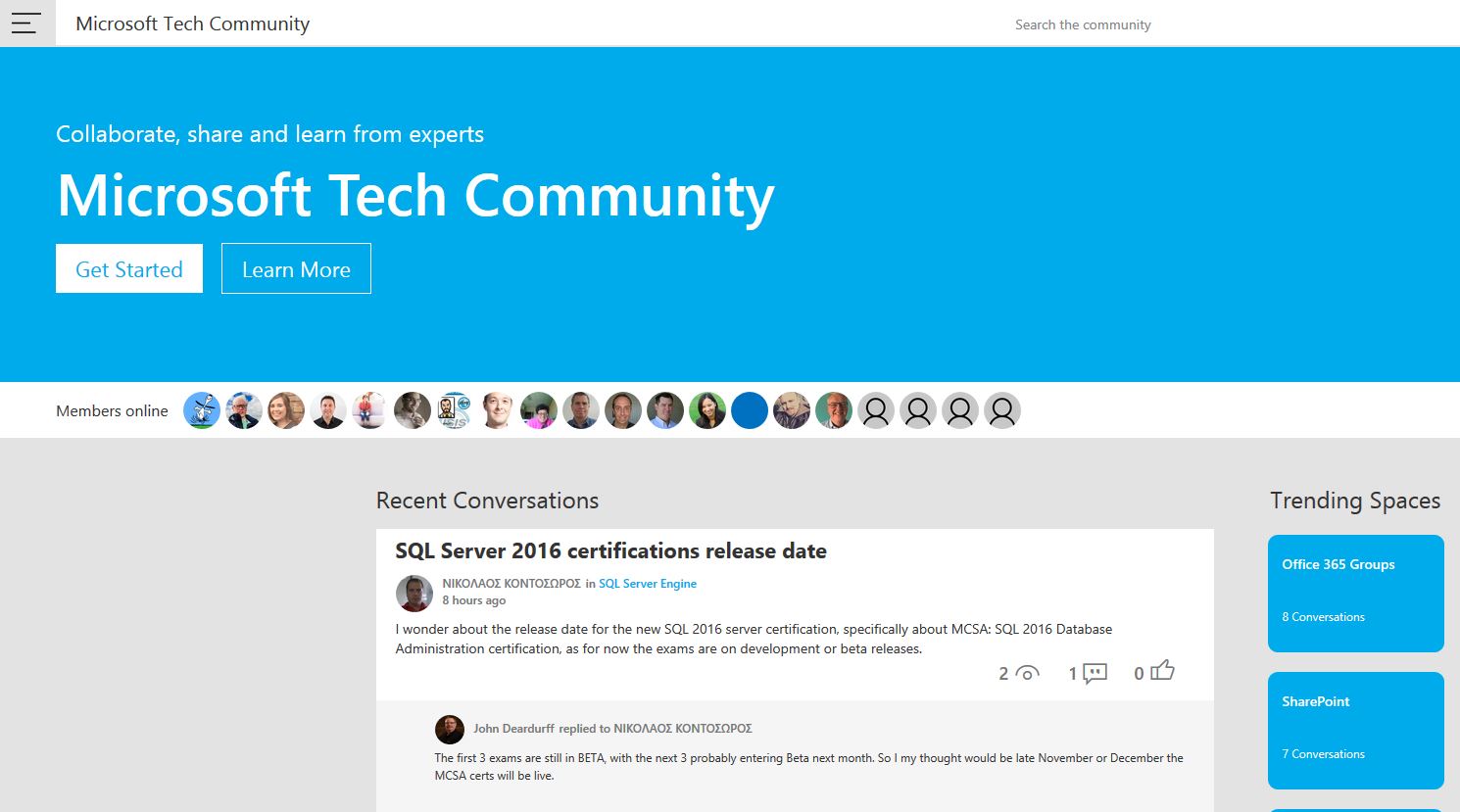Click the post author's profile picture
Screen dimensions: 1460x812
(x=414, y=593)
